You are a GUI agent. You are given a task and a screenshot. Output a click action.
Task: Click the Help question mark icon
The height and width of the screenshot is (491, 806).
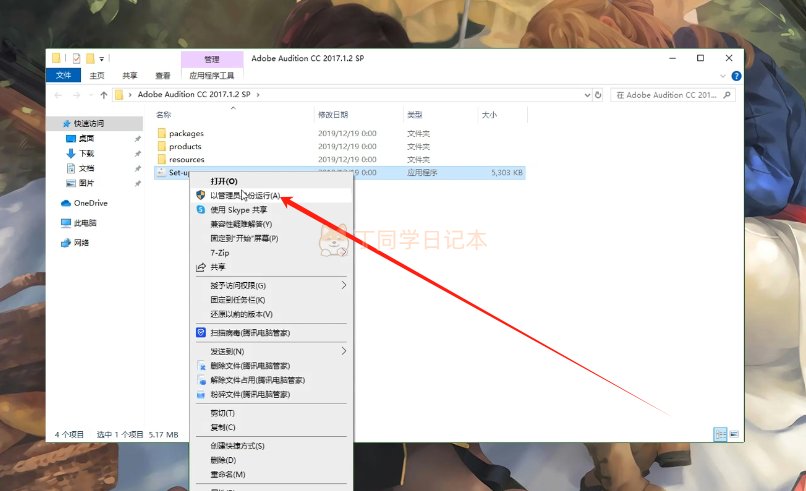point(736,76)
